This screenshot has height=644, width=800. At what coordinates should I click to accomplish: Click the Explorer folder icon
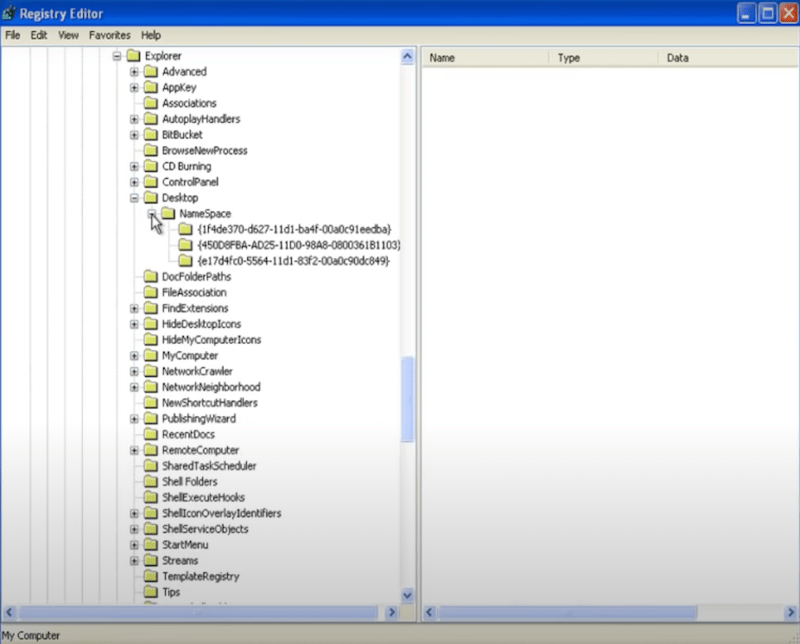tap(133, 56)
